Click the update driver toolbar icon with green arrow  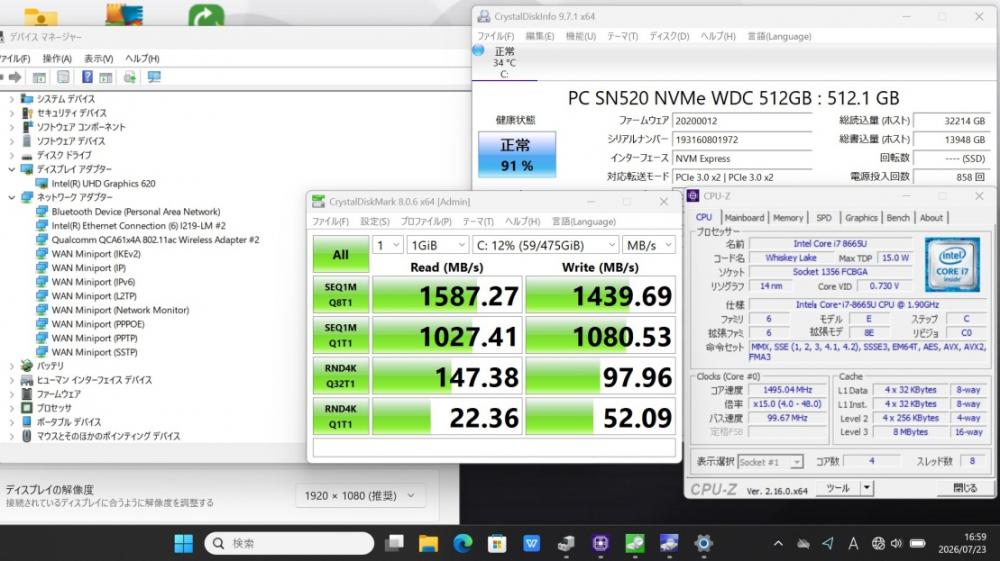[129, 77]
